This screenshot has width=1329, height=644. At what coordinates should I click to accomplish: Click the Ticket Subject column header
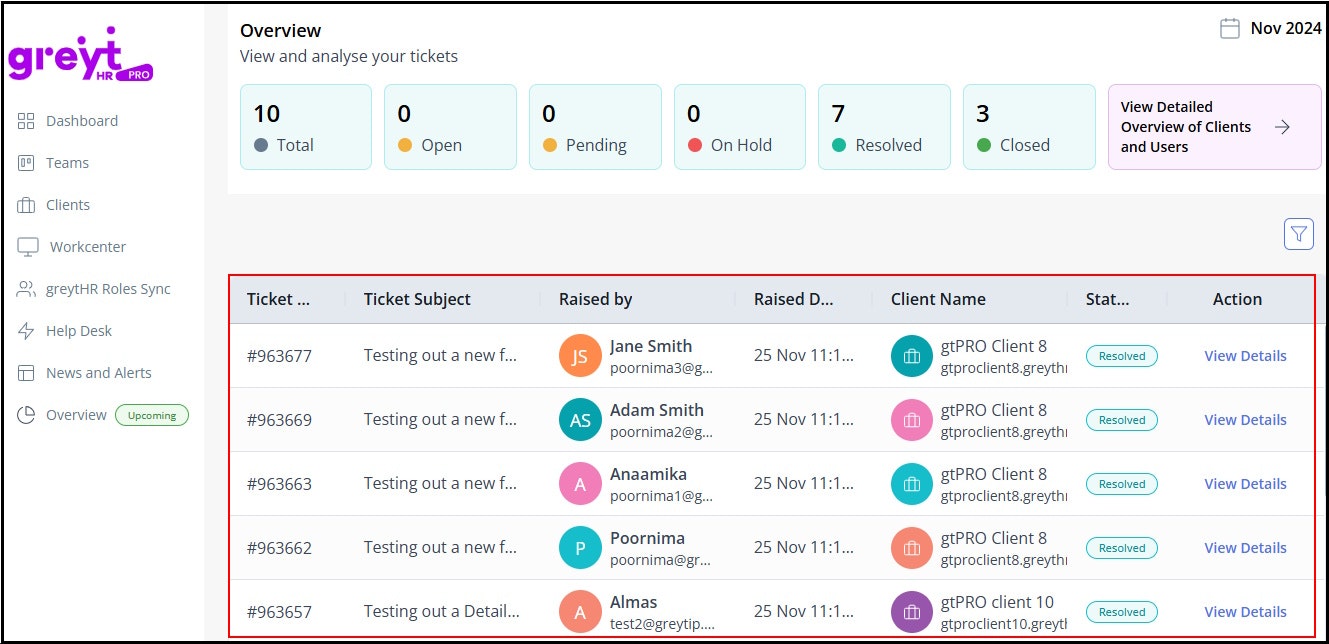tap(417, 299)
